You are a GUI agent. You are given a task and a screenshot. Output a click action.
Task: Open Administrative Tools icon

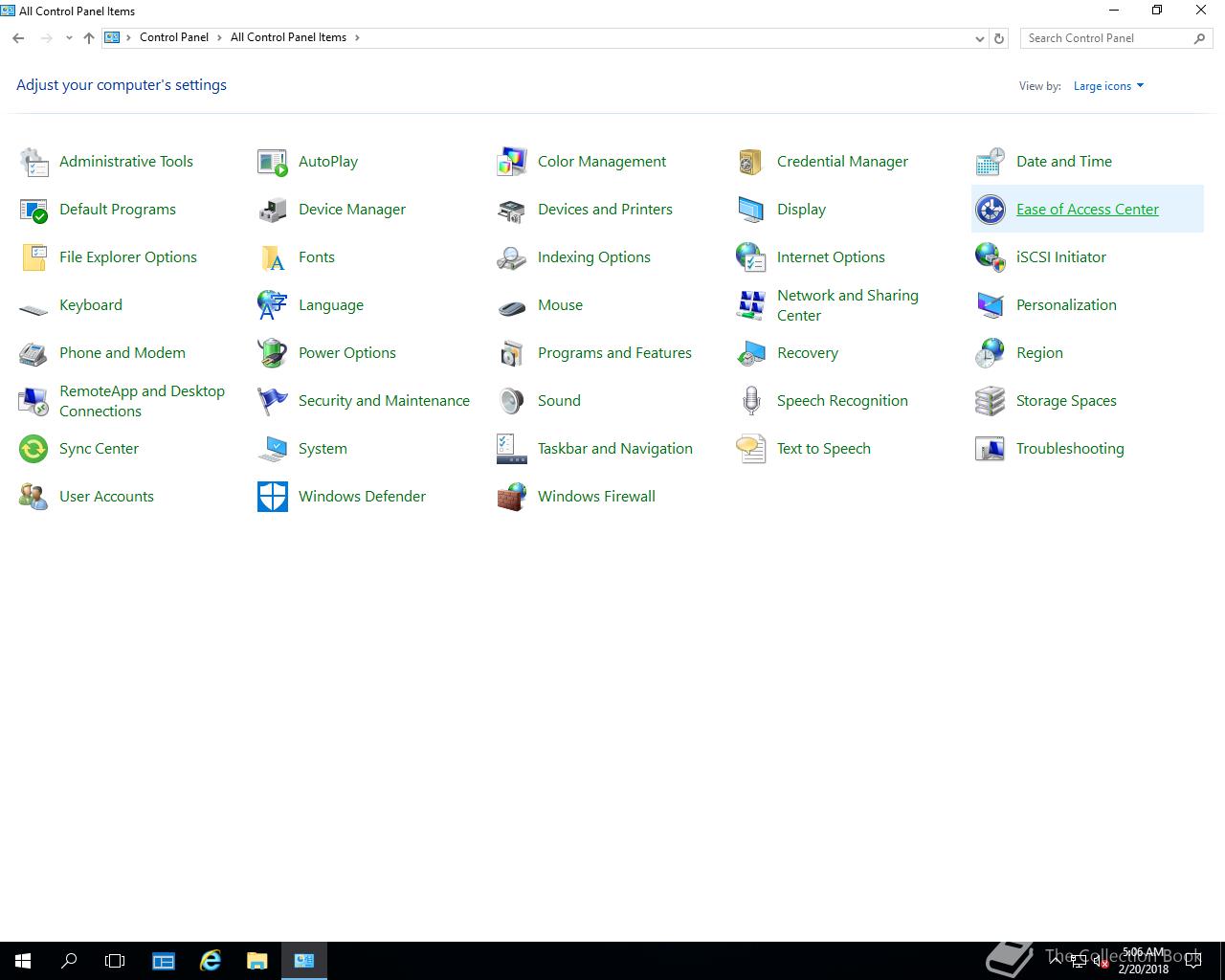tap(33, 162)
